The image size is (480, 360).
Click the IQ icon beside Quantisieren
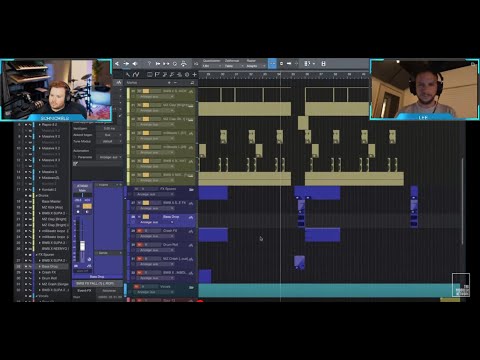click(196, 64)
